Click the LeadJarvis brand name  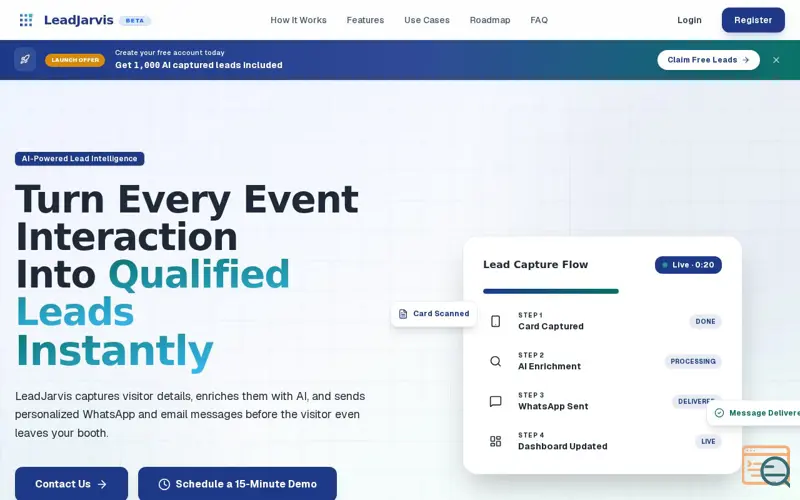pos(79,20)
